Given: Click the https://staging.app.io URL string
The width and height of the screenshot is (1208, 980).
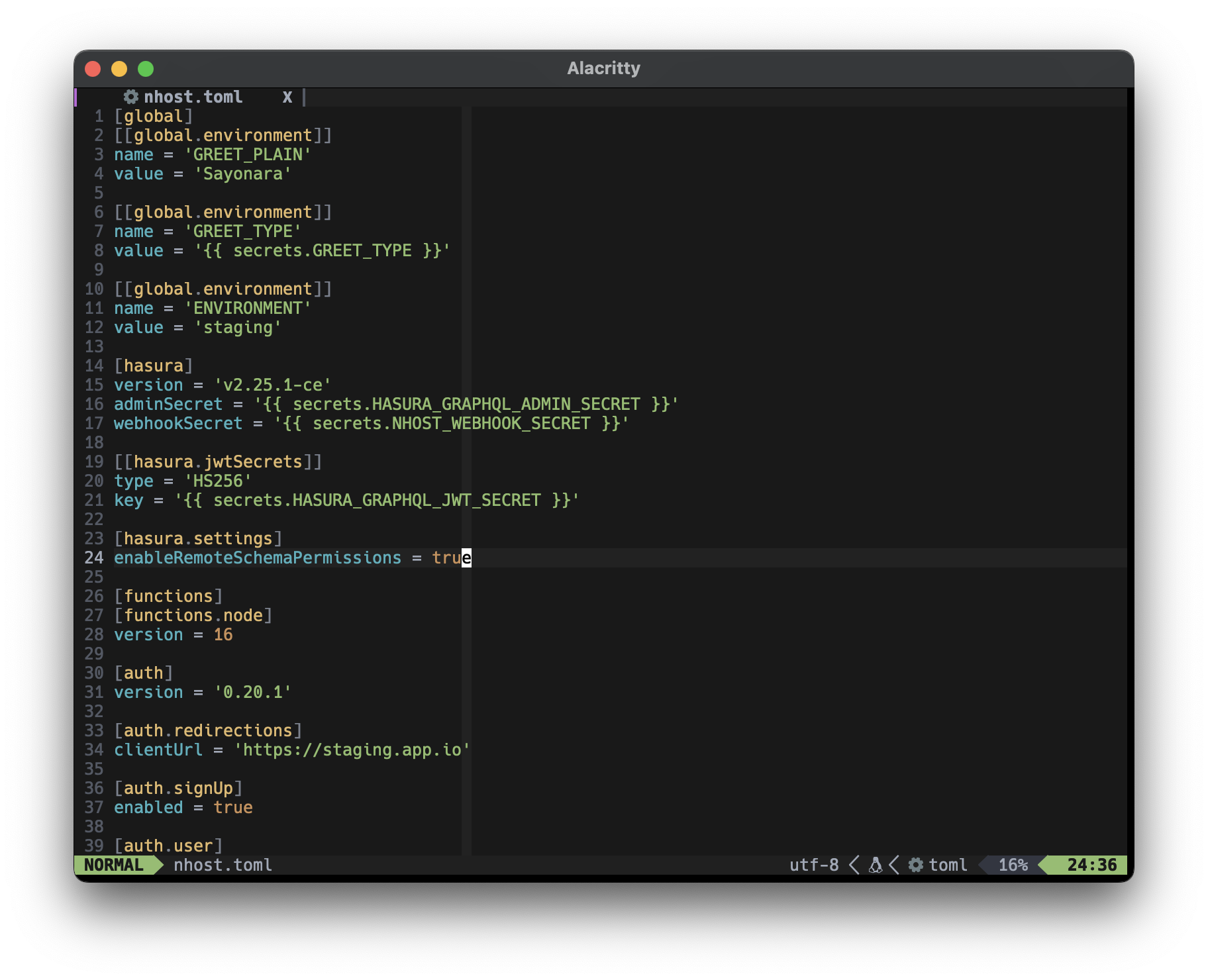Looking at the screenshot, I should [x=352, y=750].
